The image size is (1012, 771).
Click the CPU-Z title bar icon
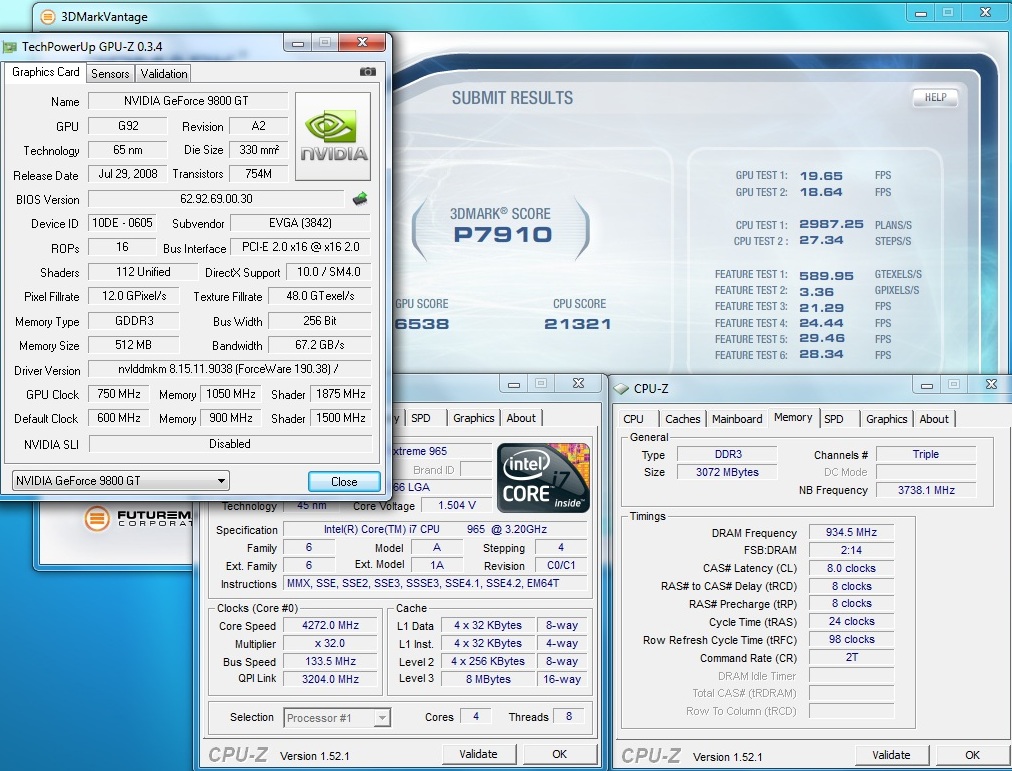click(621, 388)
